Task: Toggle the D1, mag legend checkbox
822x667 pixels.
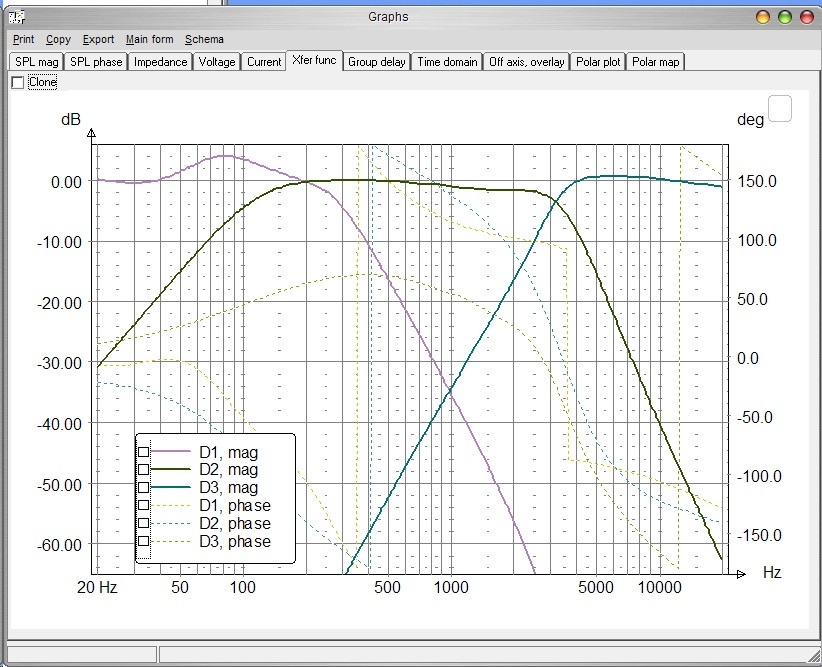Action: point(143,452)
